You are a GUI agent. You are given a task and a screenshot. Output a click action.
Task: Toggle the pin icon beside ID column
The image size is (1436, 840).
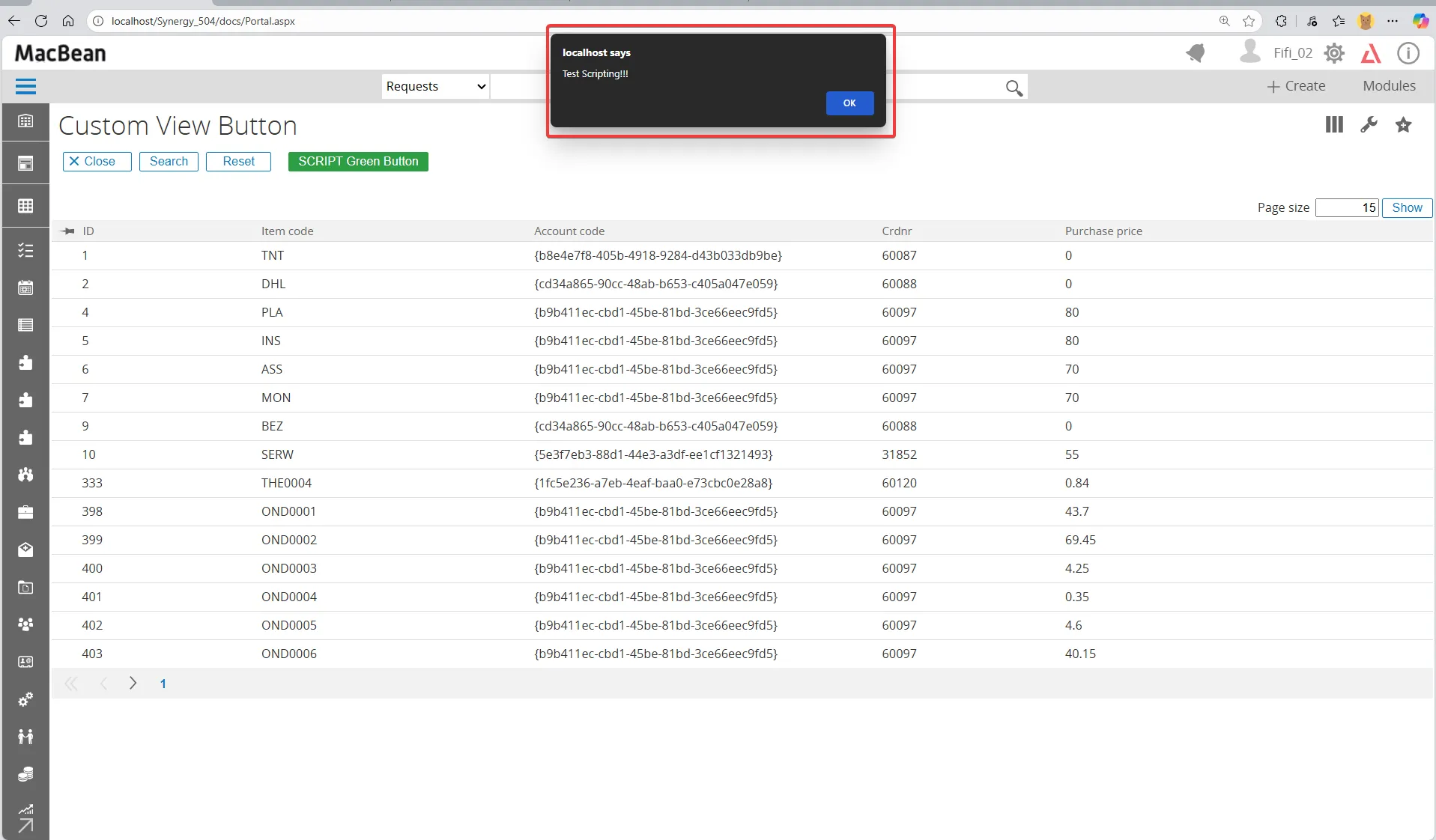pos(67,231)
